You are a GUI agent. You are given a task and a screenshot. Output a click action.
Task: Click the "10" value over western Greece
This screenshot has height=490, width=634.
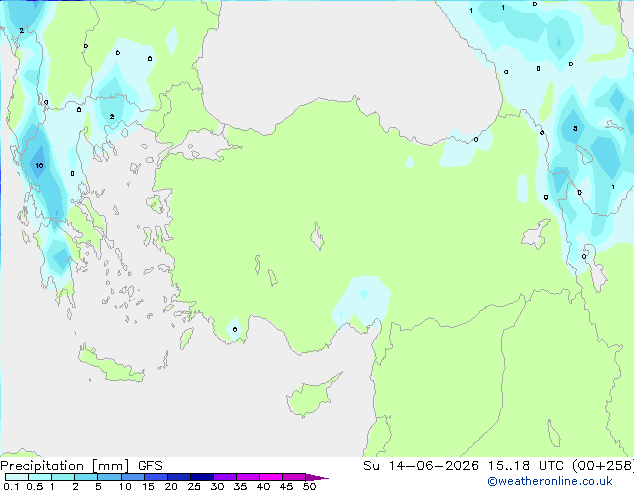[x=39, y=165]
